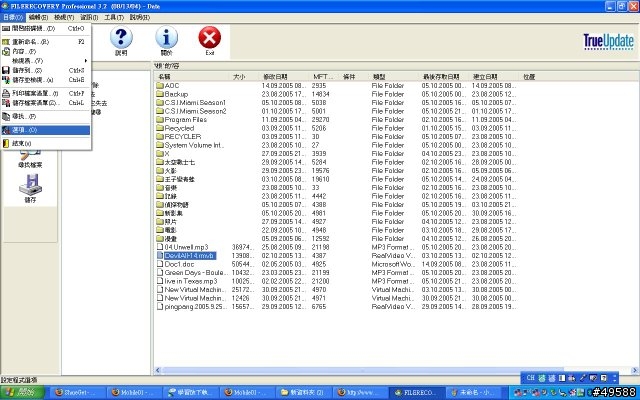Open the 檢視(V) menu
Viewport: 640px width, 400px height.
point(64,17)
